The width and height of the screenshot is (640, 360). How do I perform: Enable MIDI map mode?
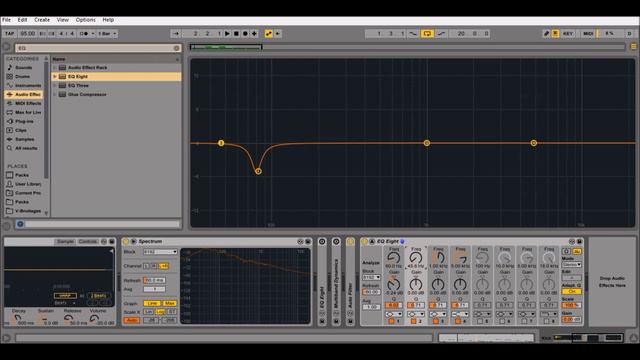[588, 33]
